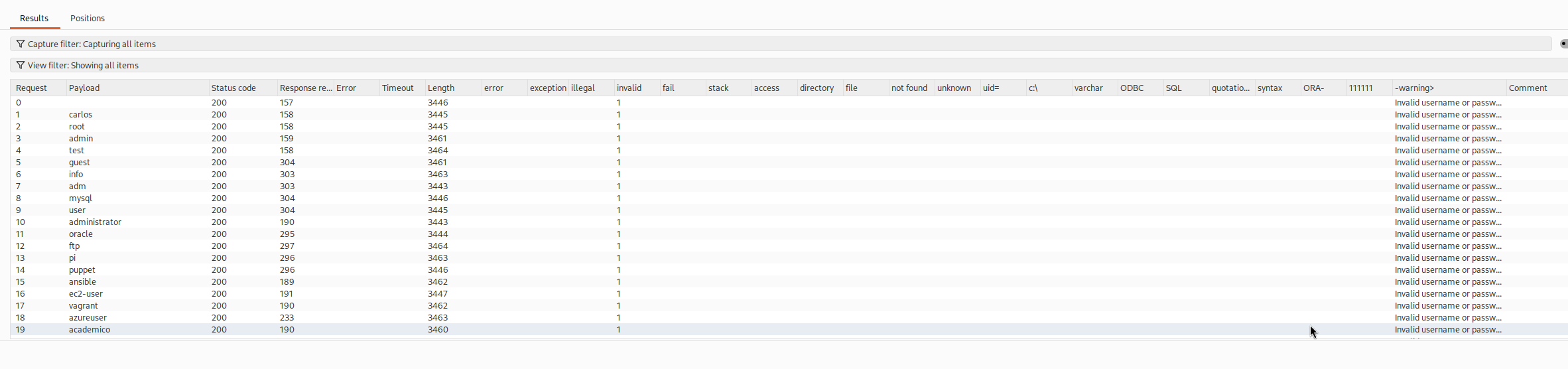The image size is (1568, 369).
Task: Select the academico payload row
Action: click(789, 329)
